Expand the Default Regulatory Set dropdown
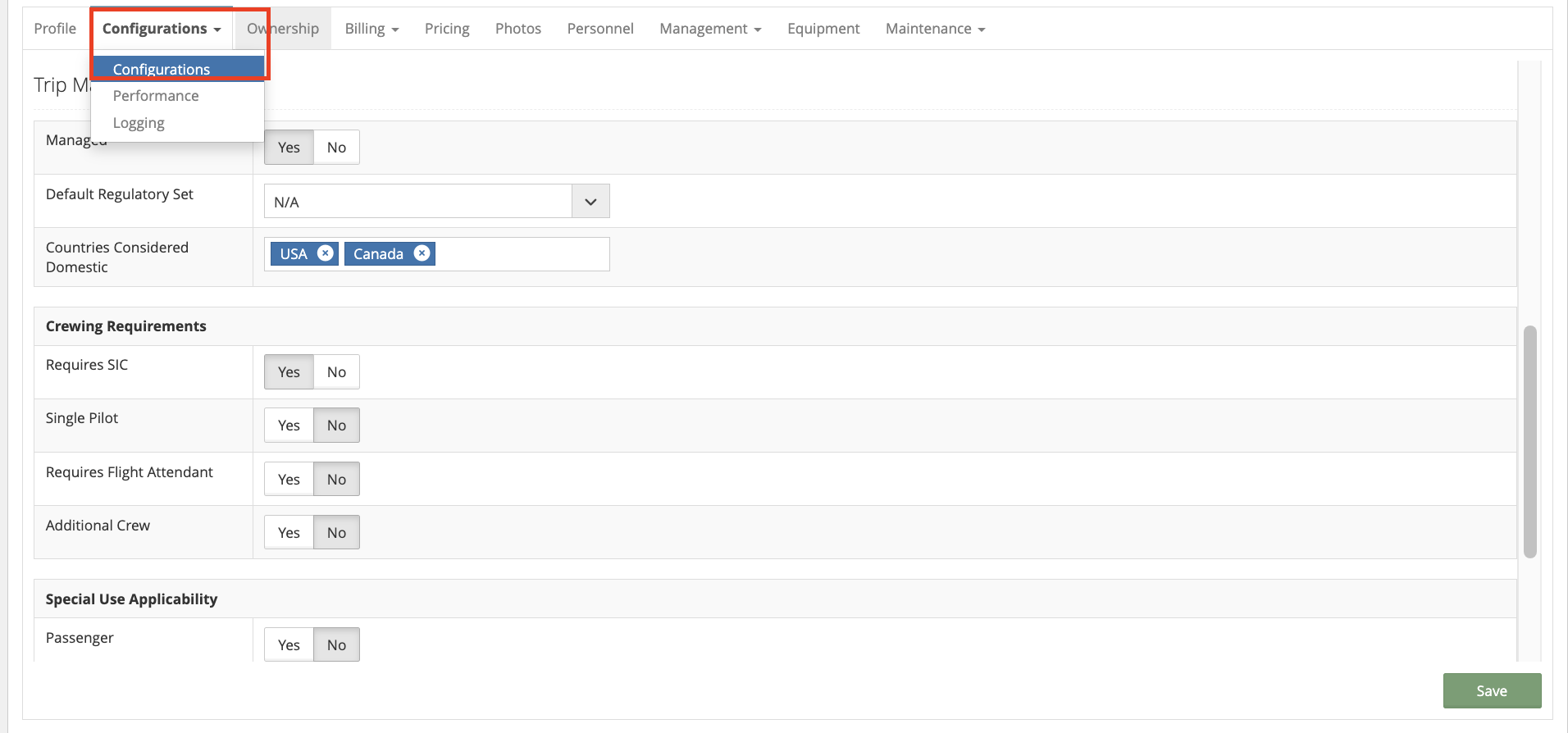This screenshot has height=733, width=1568. [x=590, y=202]
